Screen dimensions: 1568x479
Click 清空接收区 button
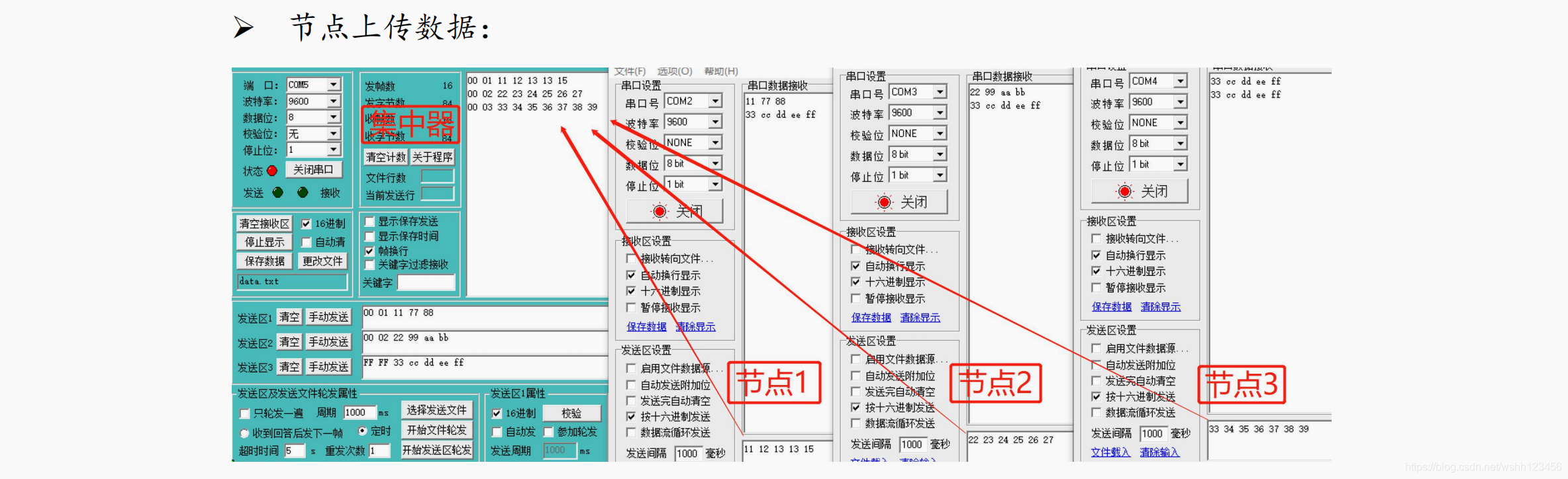pos(264,224)
